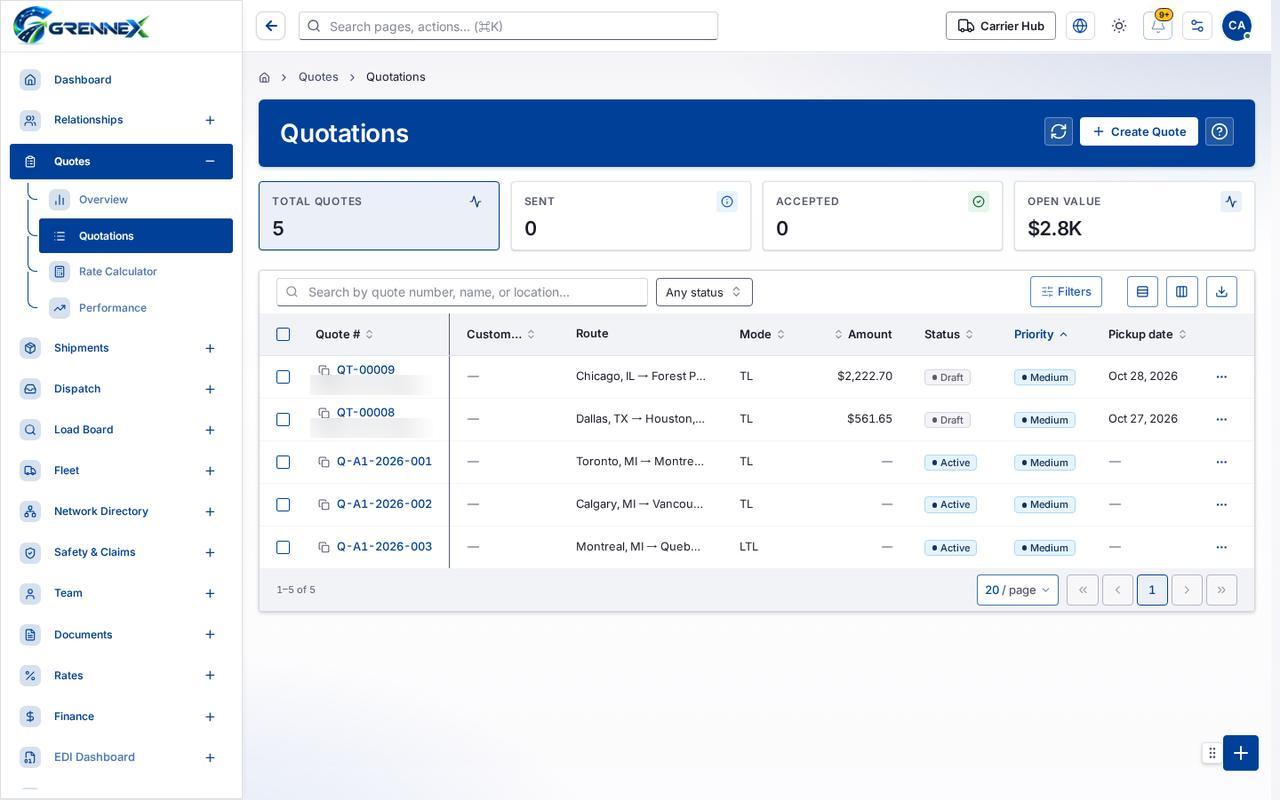1280x800 pixels.
Task: Focus the quote number search field
Action: click(x=462, y=292)
